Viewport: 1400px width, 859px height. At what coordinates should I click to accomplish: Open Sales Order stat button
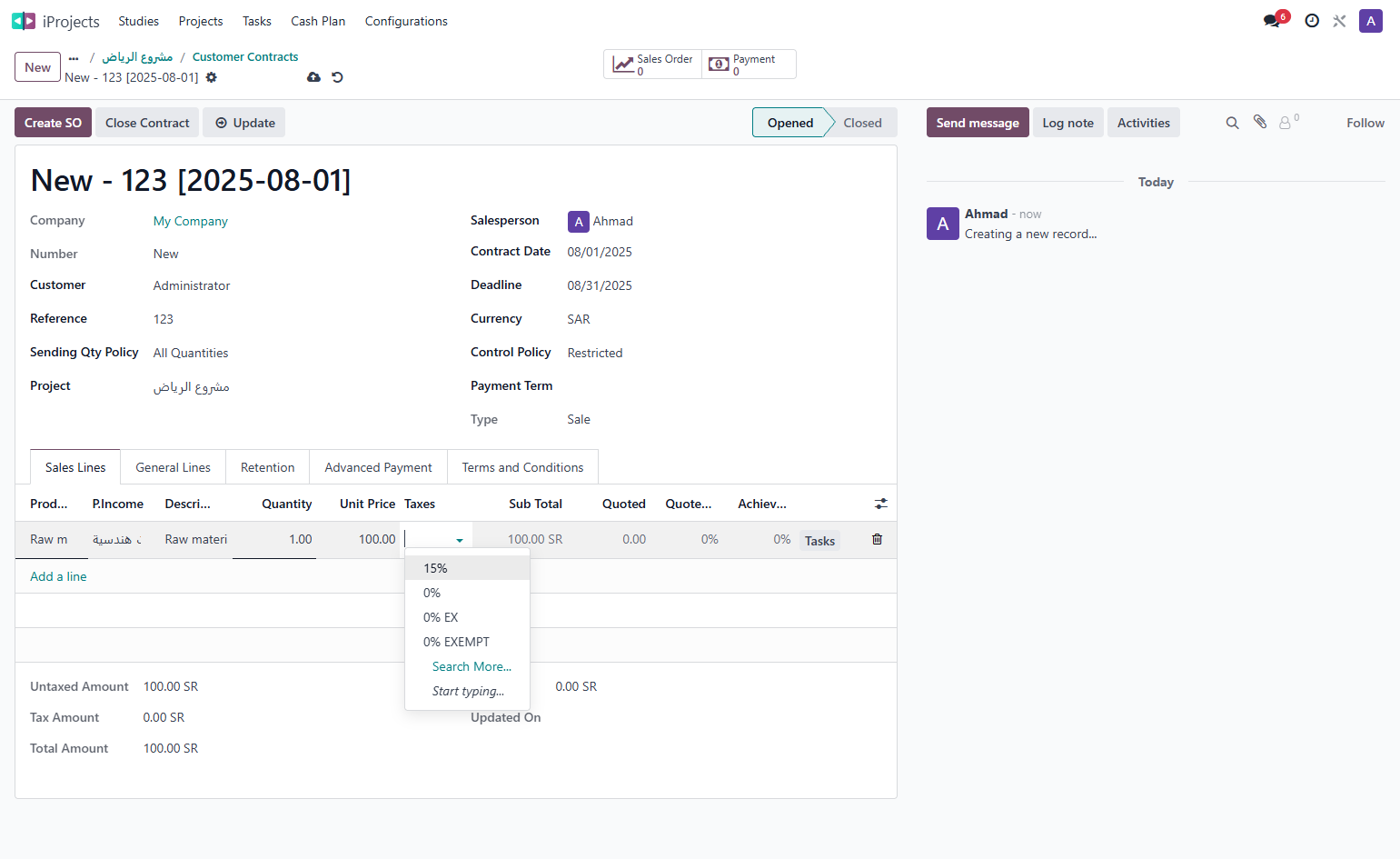tap(653, 65)
